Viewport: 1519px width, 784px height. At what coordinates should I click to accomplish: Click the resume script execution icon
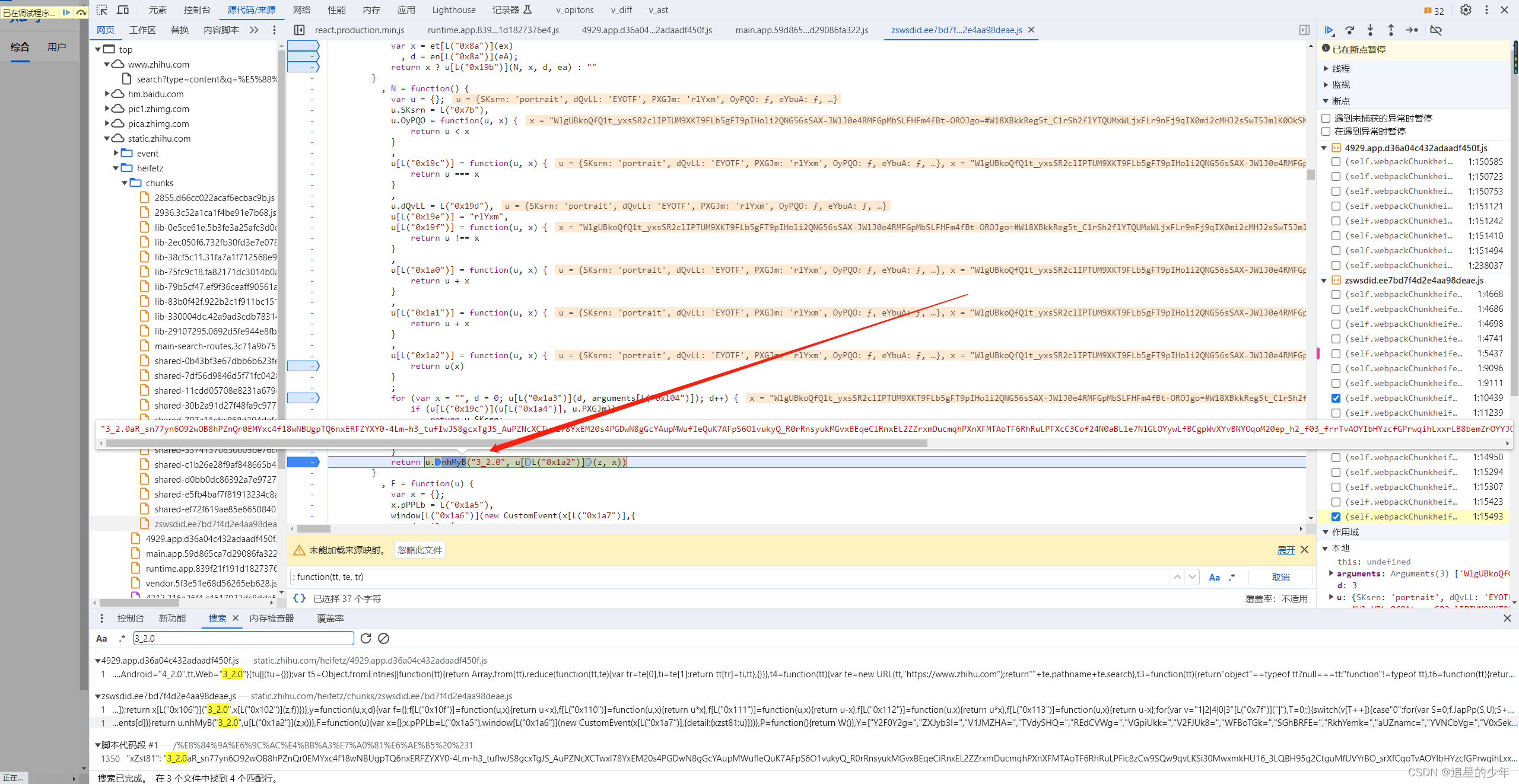[1329, 30]
